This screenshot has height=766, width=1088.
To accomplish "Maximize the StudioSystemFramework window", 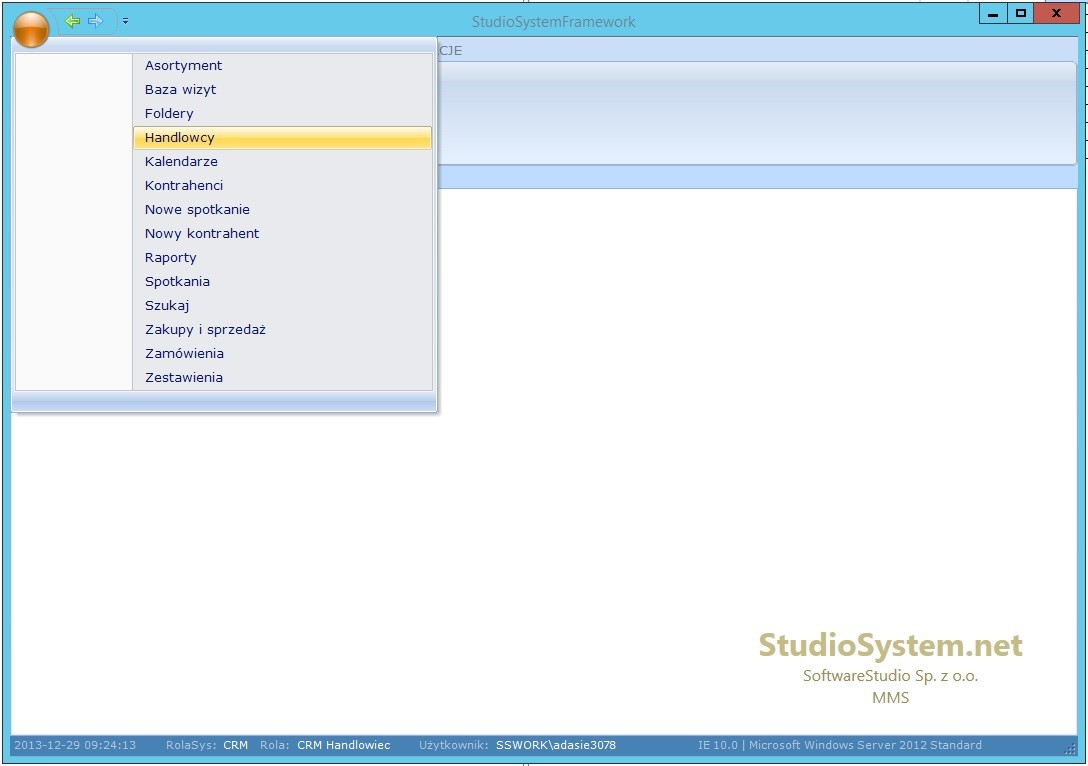I will pos(1020,13).
